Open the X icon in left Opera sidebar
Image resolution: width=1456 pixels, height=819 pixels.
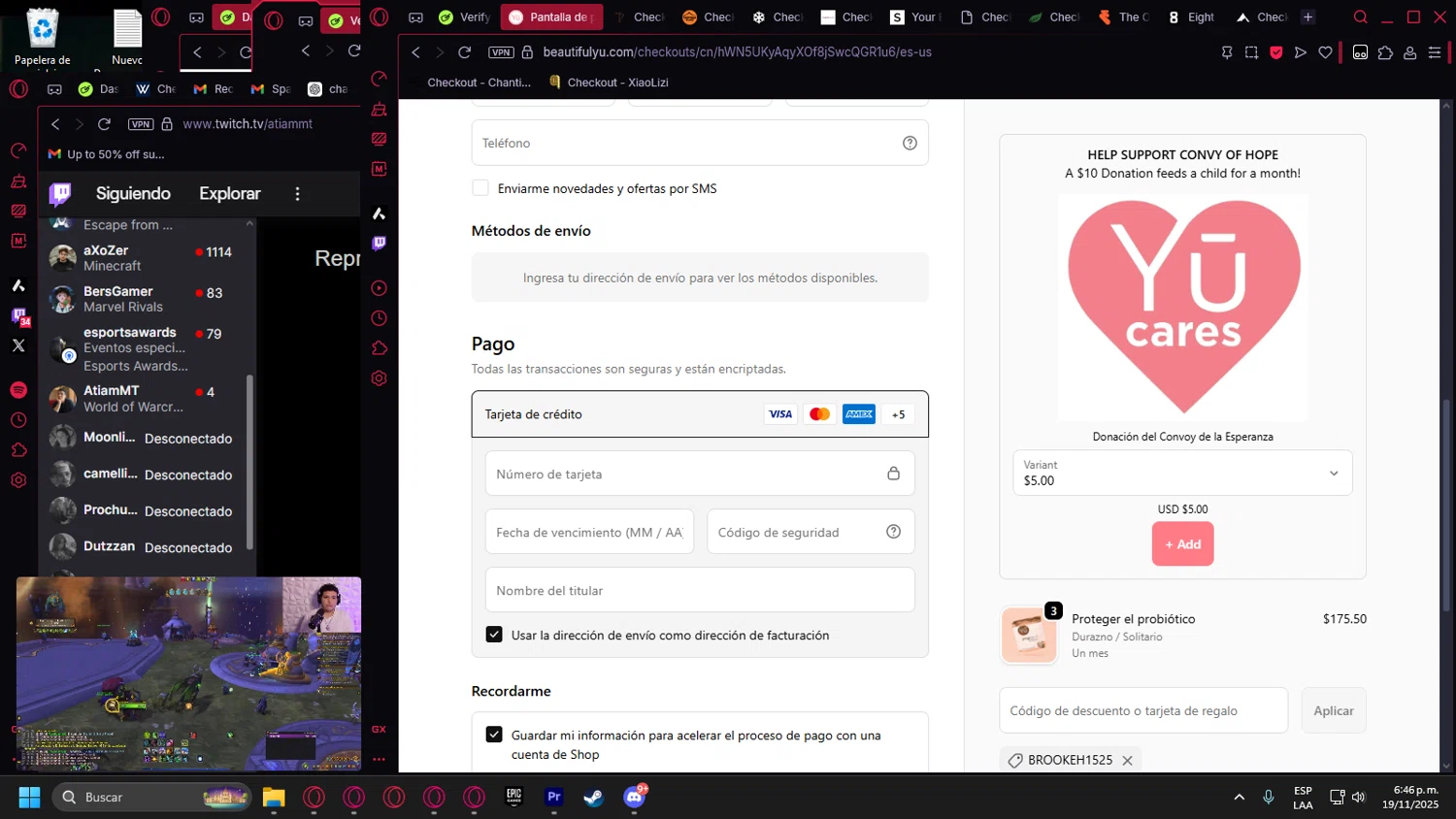[18, 345]
